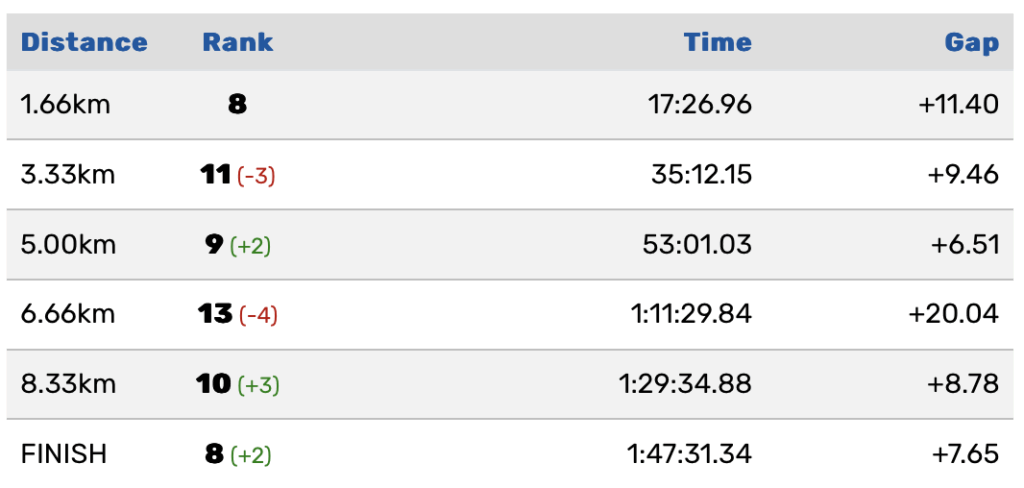Click the rank 11 value

[x=216, y=175]
